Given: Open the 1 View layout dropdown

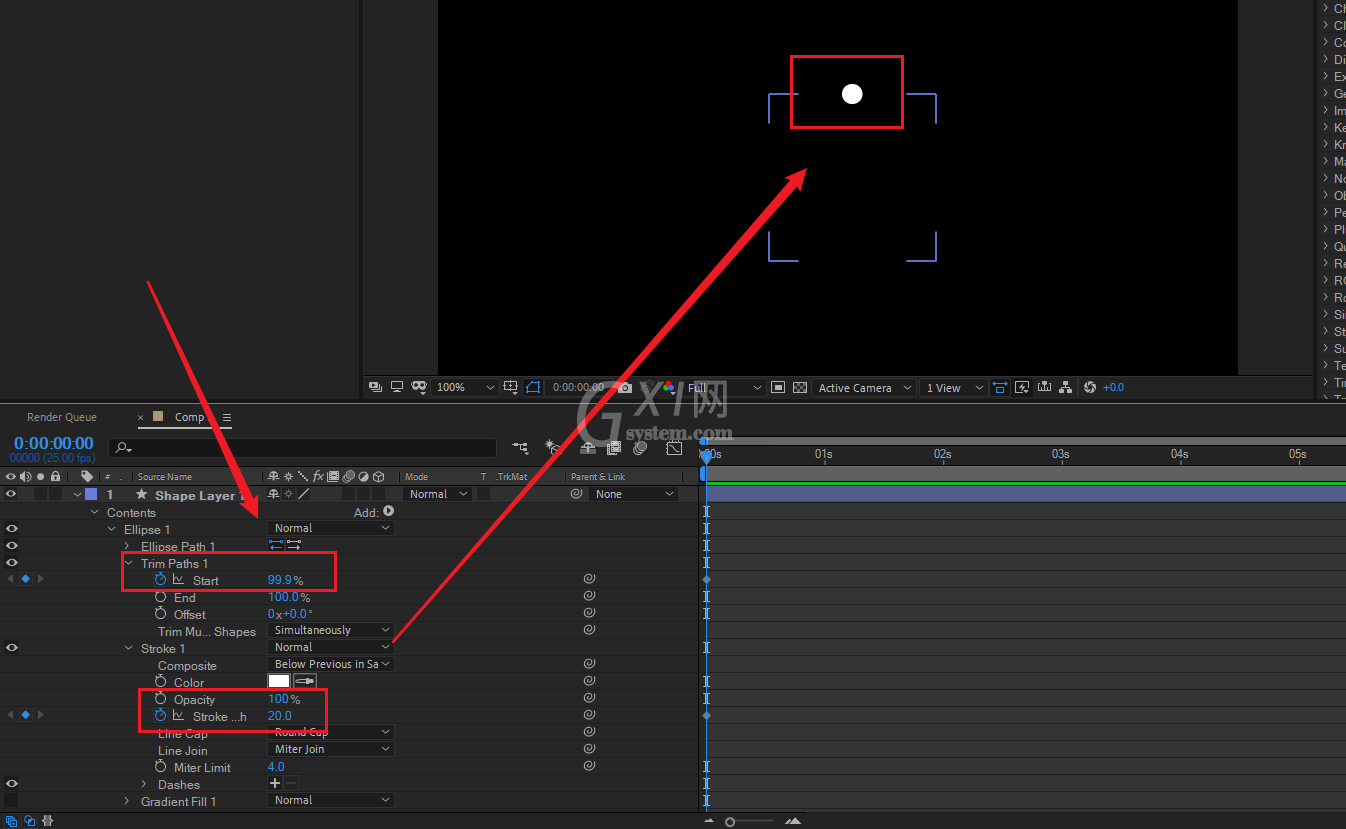Looking at the screenshot, I should pos(955,387).
